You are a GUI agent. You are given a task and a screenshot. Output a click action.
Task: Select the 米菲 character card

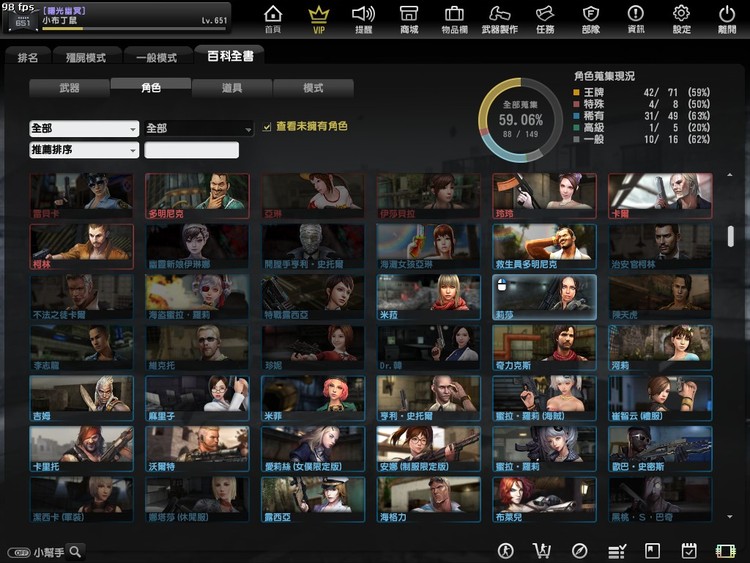coord(313,398)
